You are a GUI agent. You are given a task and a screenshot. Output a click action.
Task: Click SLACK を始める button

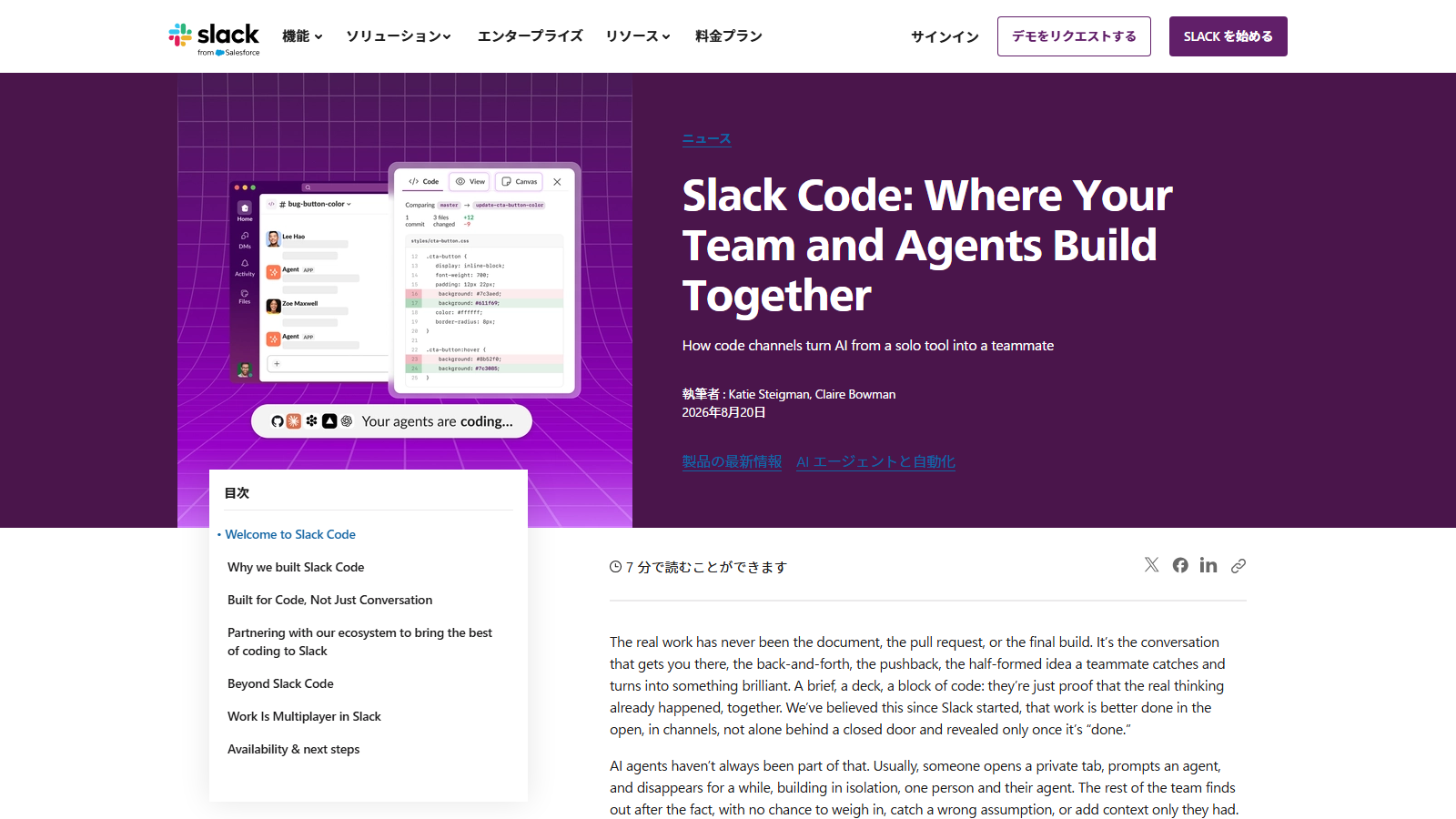click(x=1228, y=36)
